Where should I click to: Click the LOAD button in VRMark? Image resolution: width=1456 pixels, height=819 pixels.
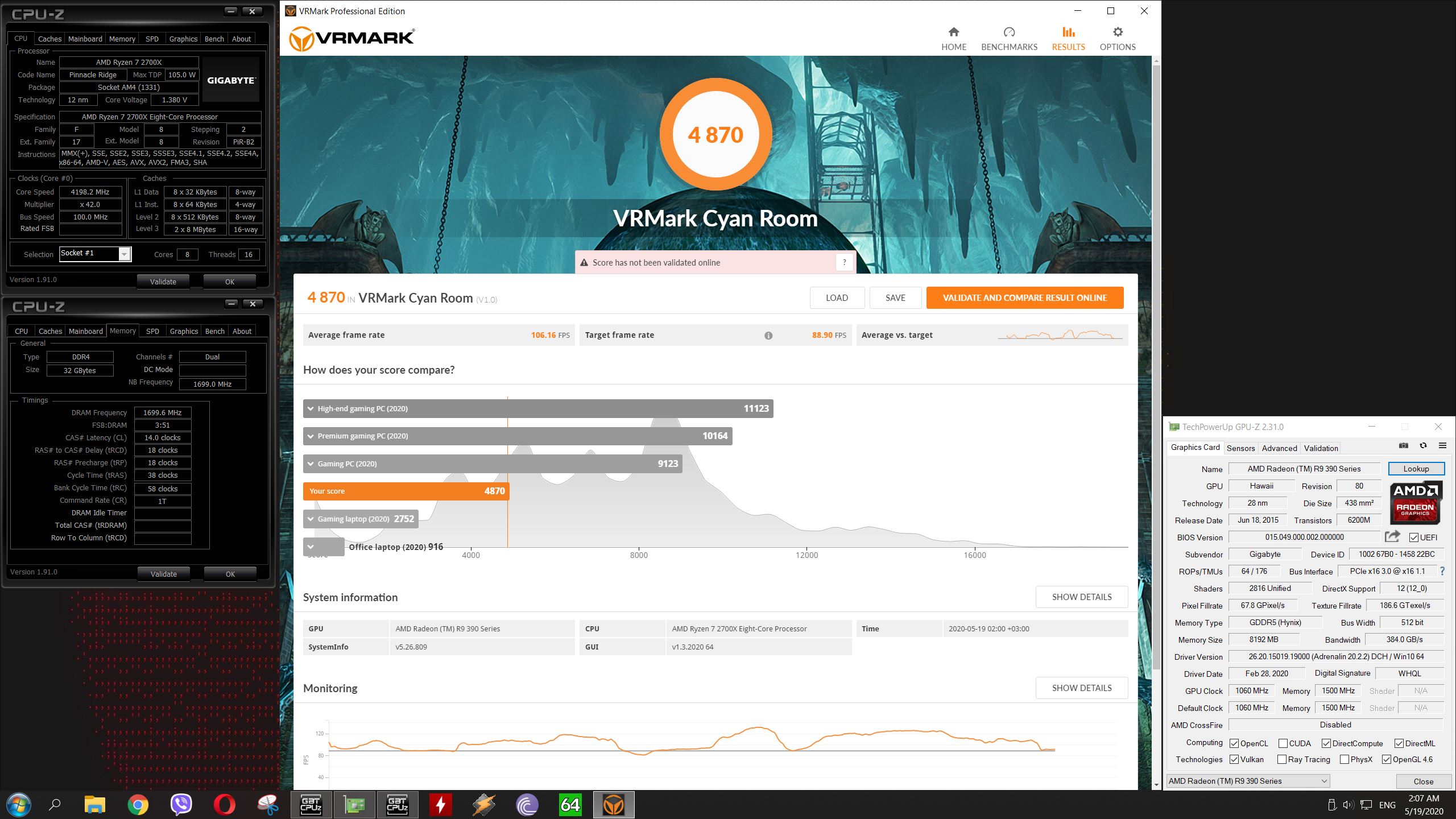[x=837, y=297]
